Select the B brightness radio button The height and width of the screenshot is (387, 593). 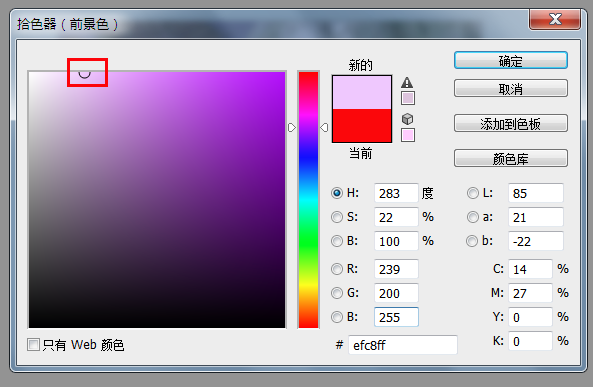[x=337, y=241]
